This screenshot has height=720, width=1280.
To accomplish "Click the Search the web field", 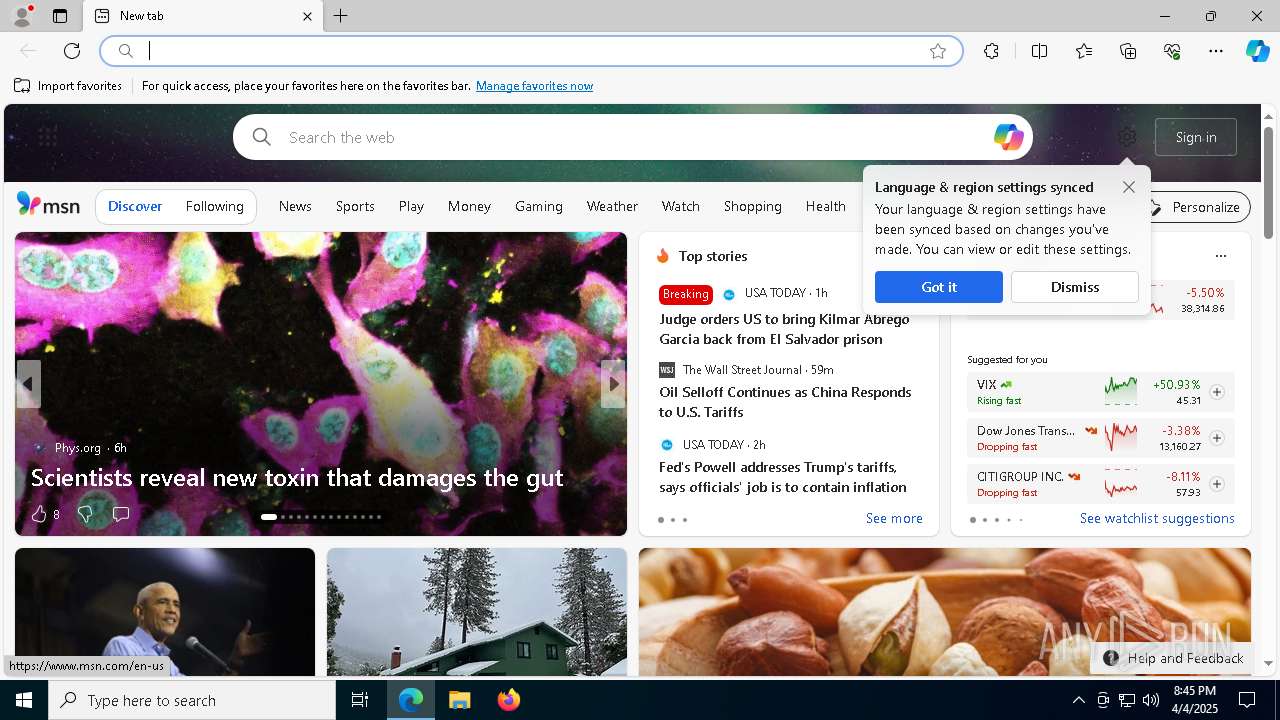I will click(x=632, y=137).
